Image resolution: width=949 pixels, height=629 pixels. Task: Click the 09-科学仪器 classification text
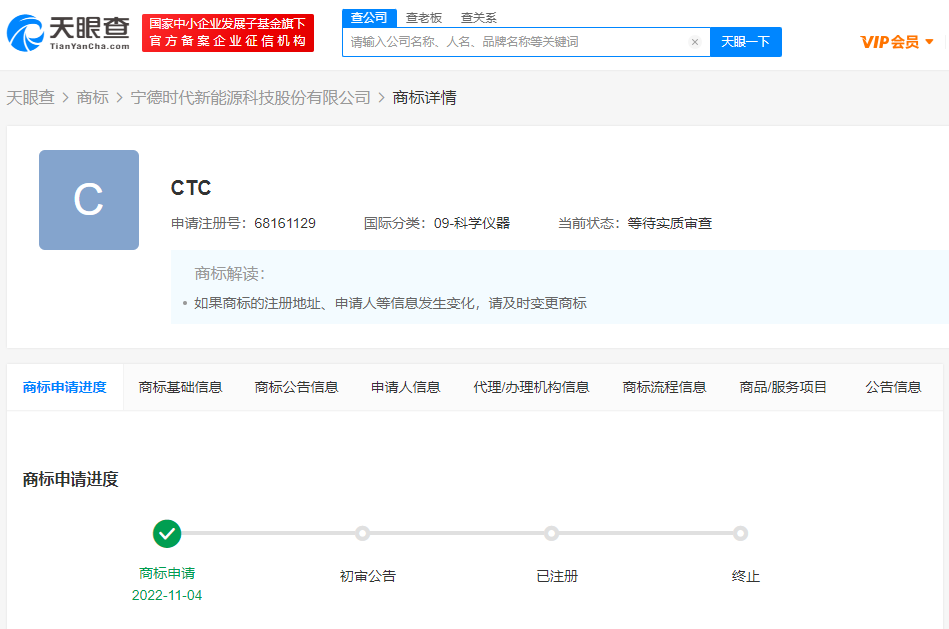[472, 223]
